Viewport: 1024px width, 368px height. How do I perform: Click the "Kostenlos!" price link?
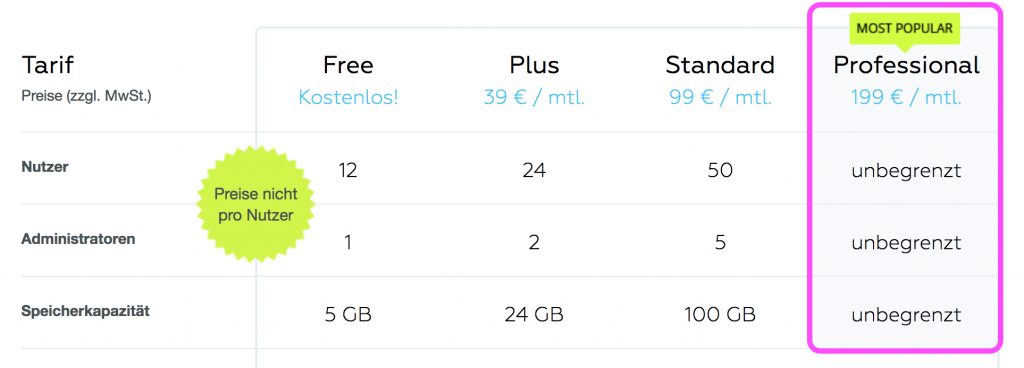(348, 98)
